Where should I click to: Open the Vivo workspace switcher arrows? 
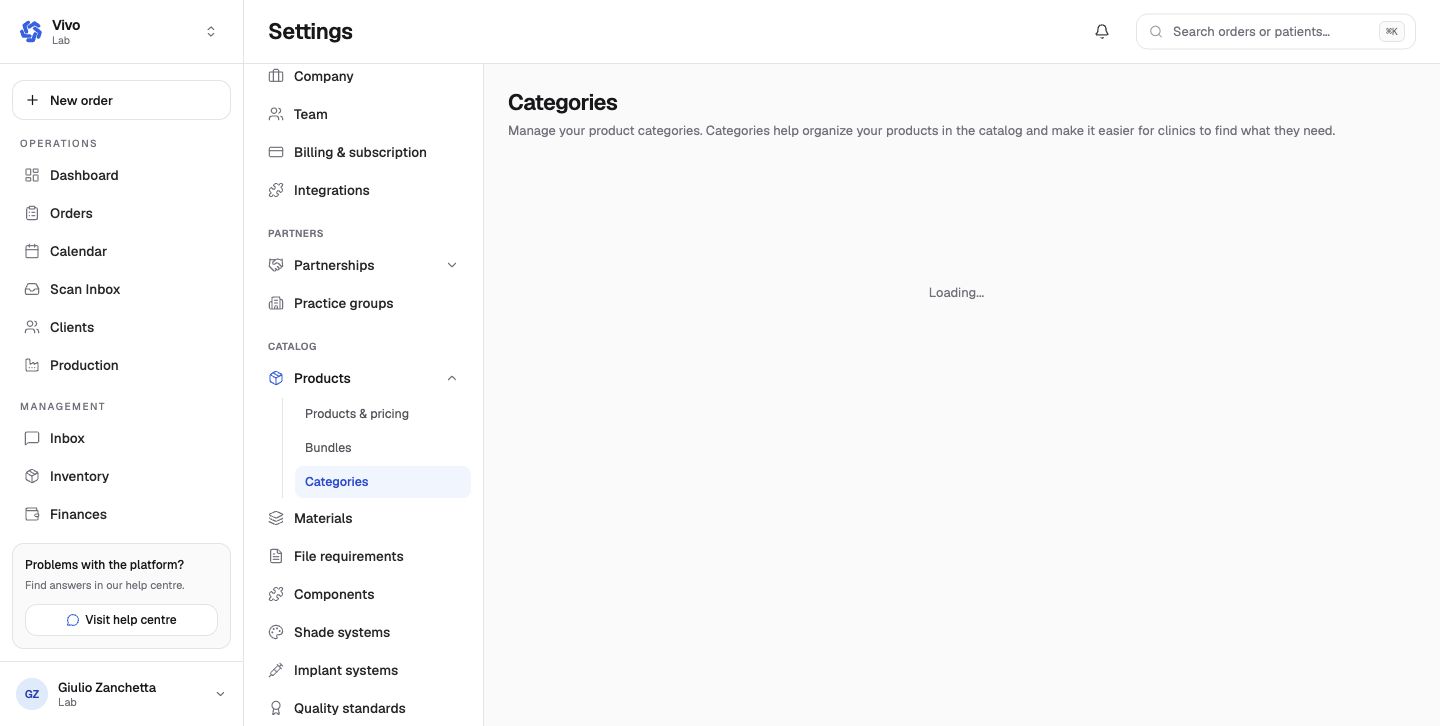click(x=211, y=32)
